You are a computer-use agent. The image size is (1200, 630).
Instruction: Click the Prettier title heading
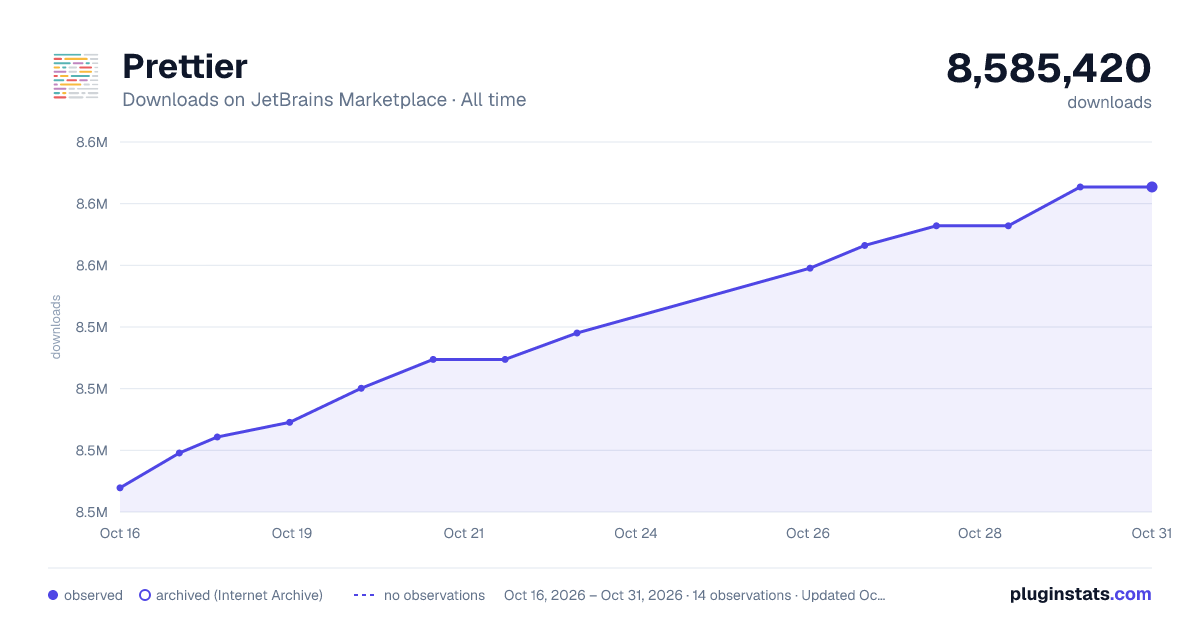pos(184,67)
